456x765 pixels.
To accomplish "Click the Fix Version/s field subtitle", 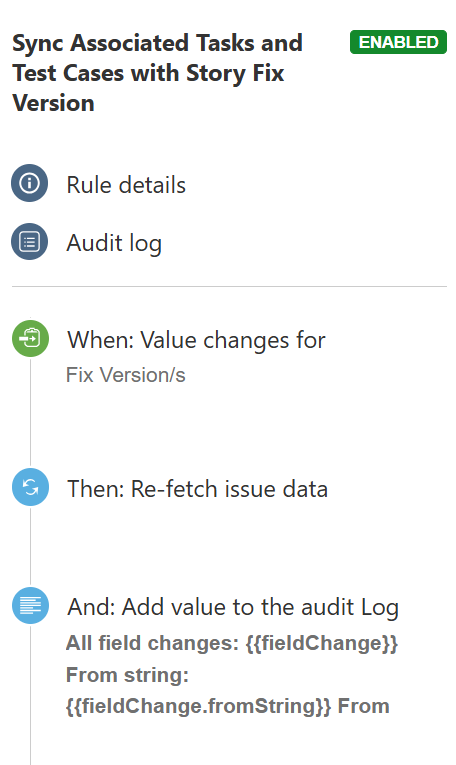I will tap(126, 375).
